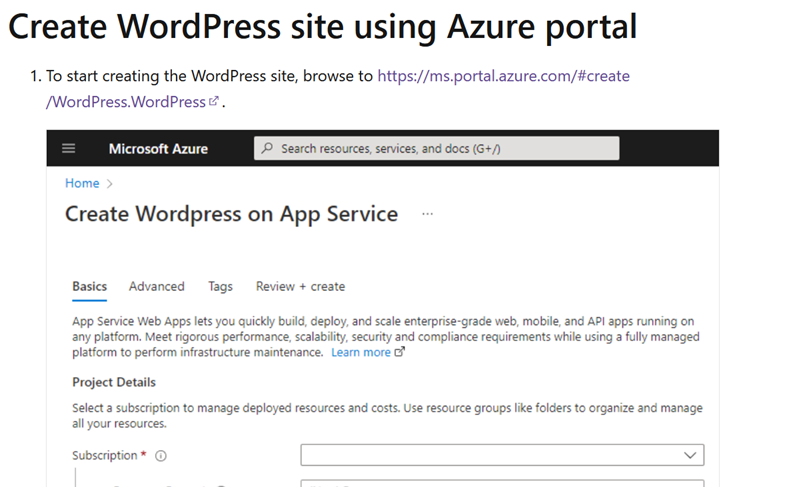Click the Home breadcrumb link
The width and height of the screenshot is (785, 487).
(82, 183)
